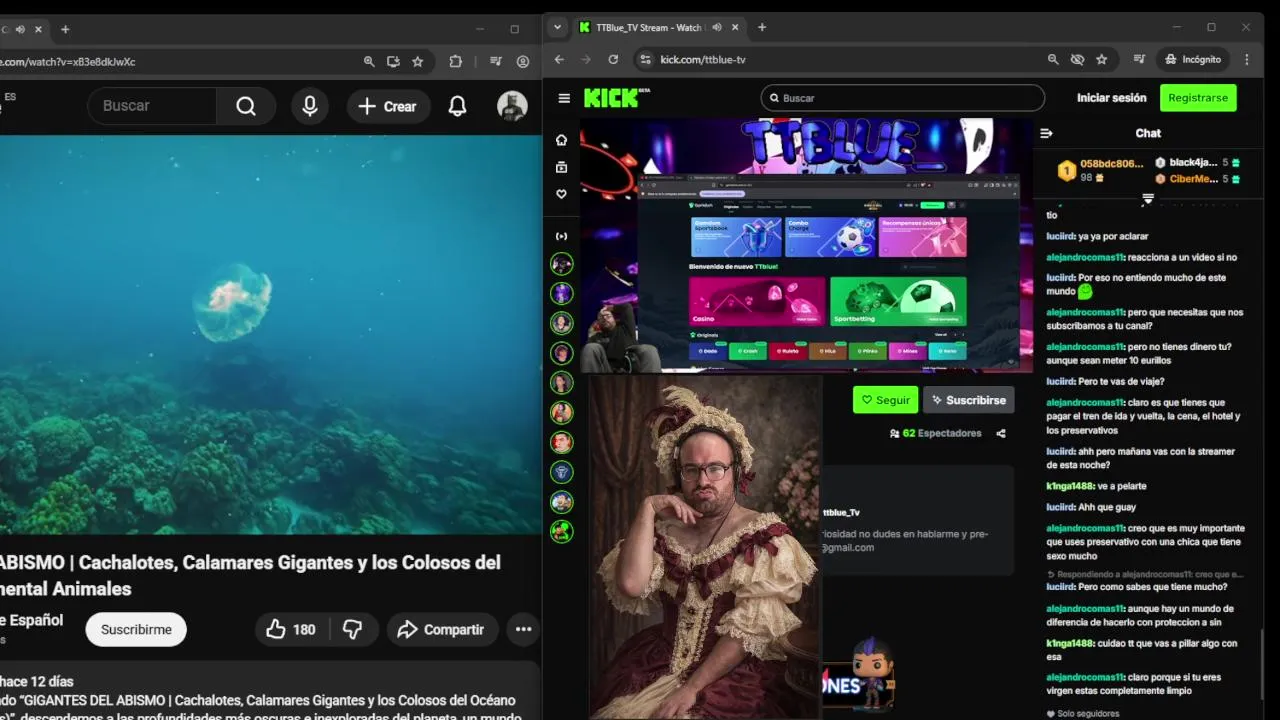Reload the kick.com page
1280x720 pixels.
click(613, 60)
